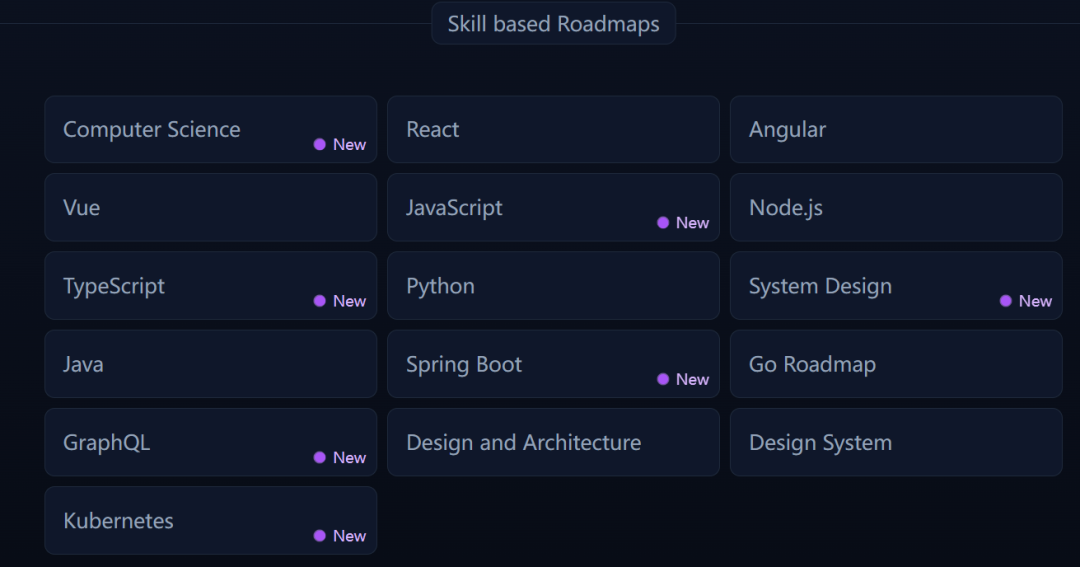Open the System Design roadmap
This screenshot has height=567, width=1080.
895,286
